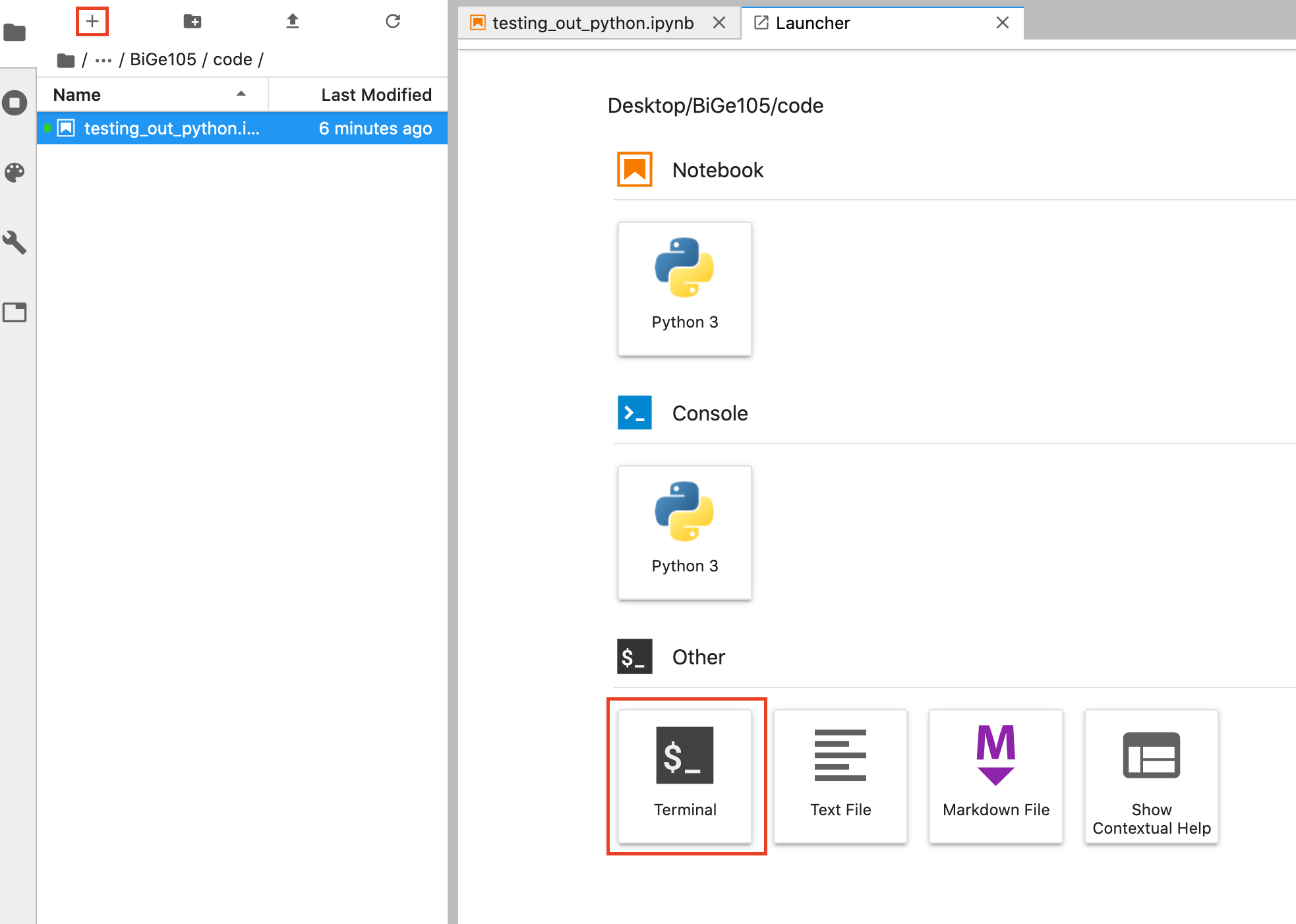Click the blue Console section icon
Viewport: 1296px width, 924px height.
click(635, 413)
